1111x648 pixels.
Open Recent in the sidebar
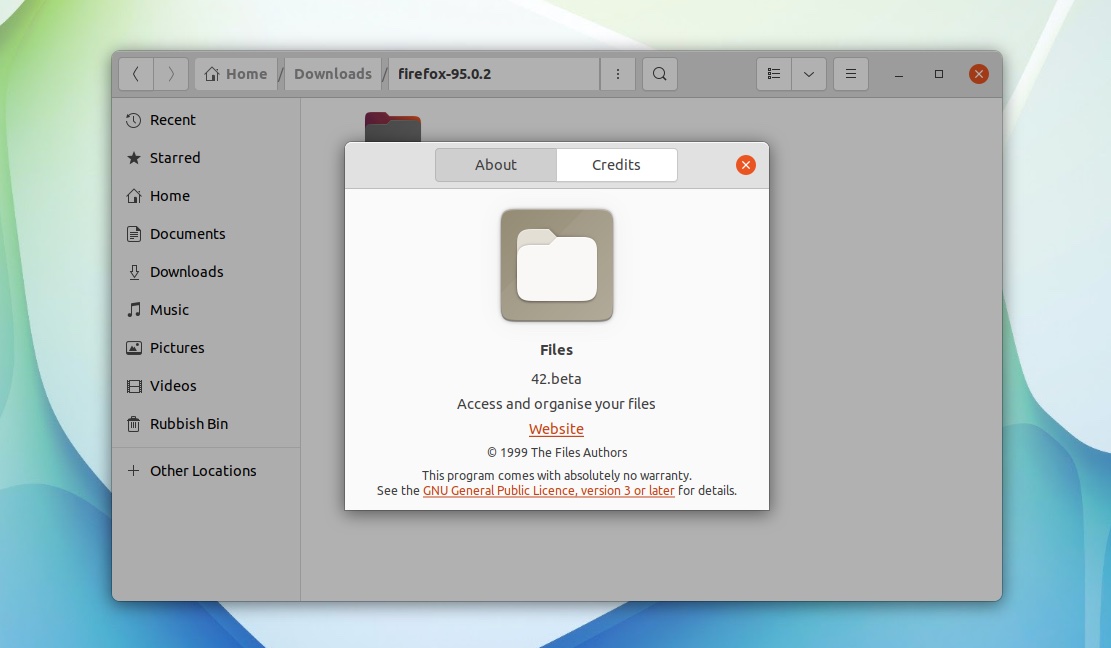206,120
